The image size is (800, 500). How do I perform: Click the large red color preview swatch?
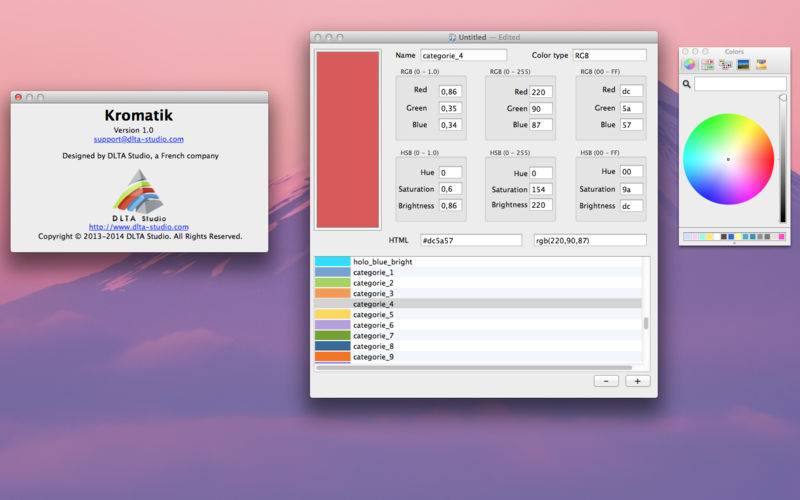347,139
